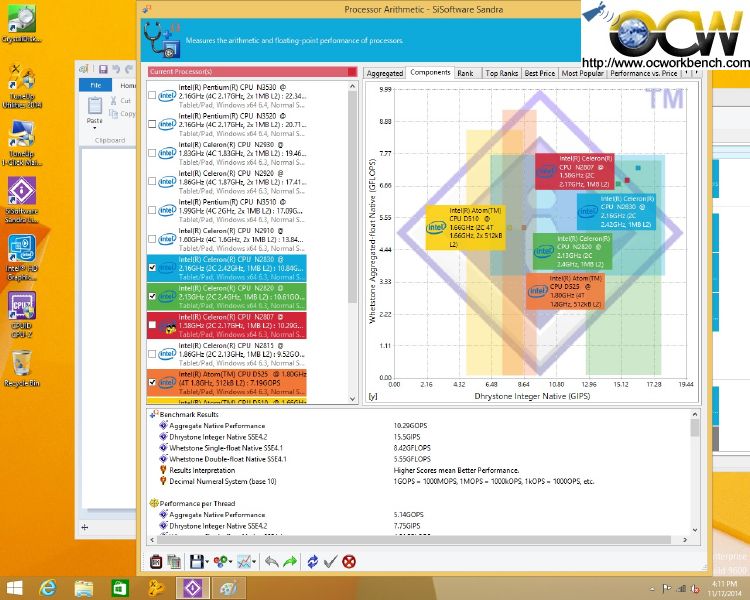Image resolution: width=750 pixels, height=600 pixels.
Task: Click the grey back arrow icon
Action: (272, 561)
